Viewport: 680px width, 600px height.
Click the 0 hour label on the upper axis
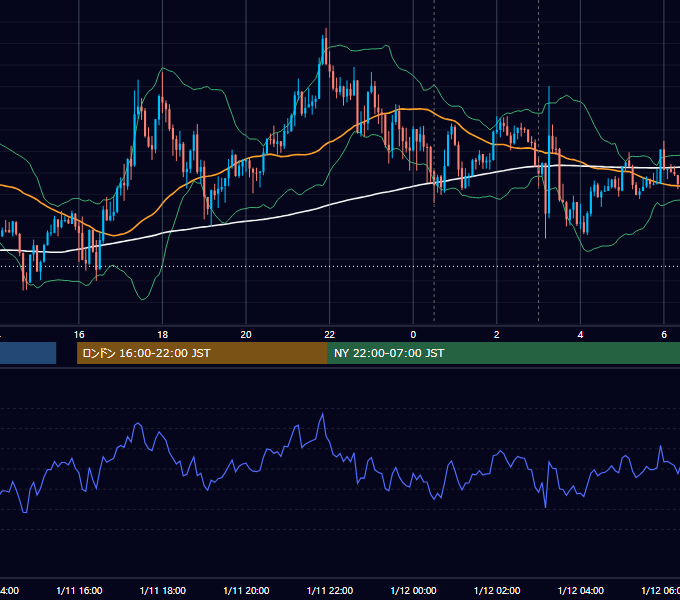pos(413,335)
